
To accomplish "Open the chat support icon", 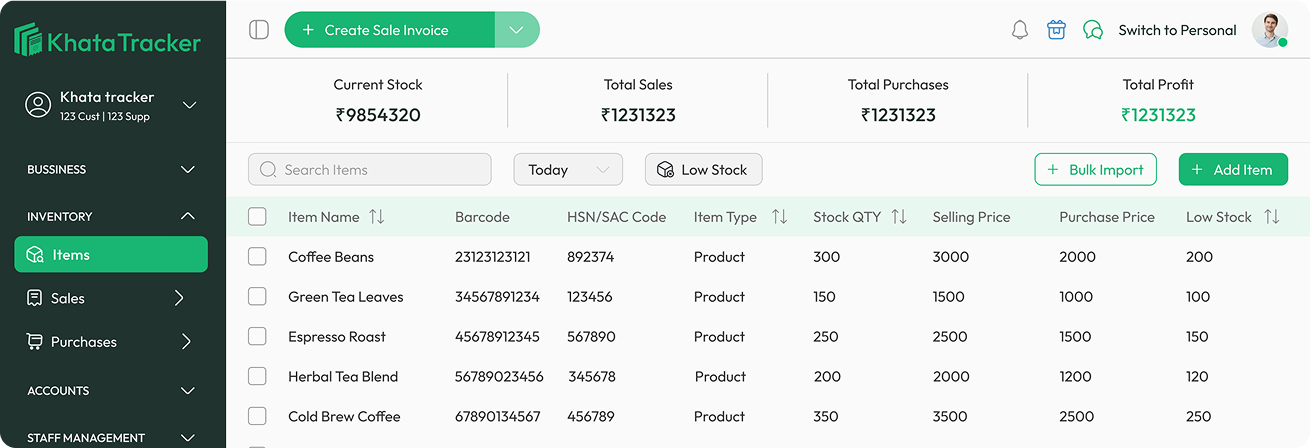I will (x=1093, y=30).
